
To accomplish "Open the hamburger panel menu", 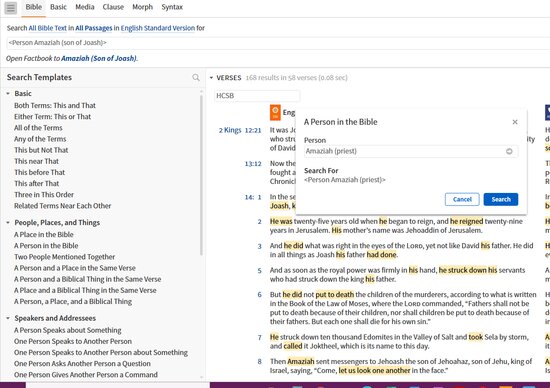I will coord(11,8).
